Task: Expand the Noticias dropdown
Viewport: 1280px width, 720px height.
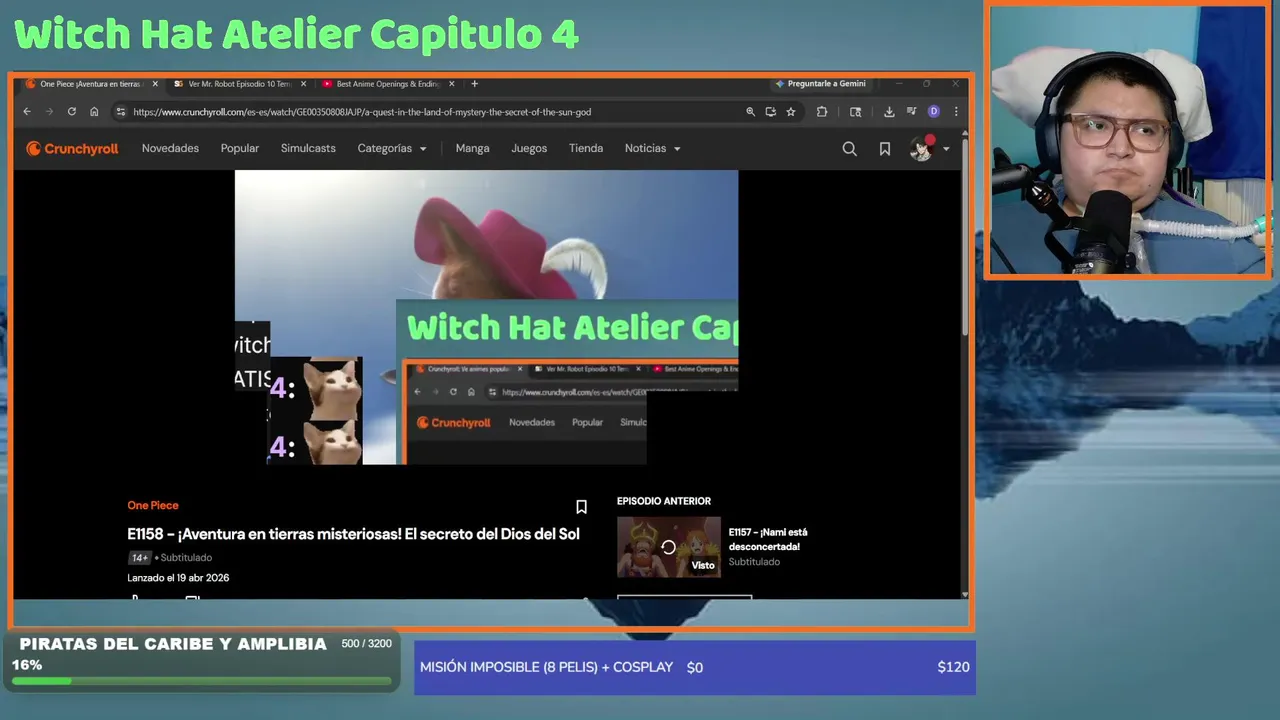Action: point(652,148)
